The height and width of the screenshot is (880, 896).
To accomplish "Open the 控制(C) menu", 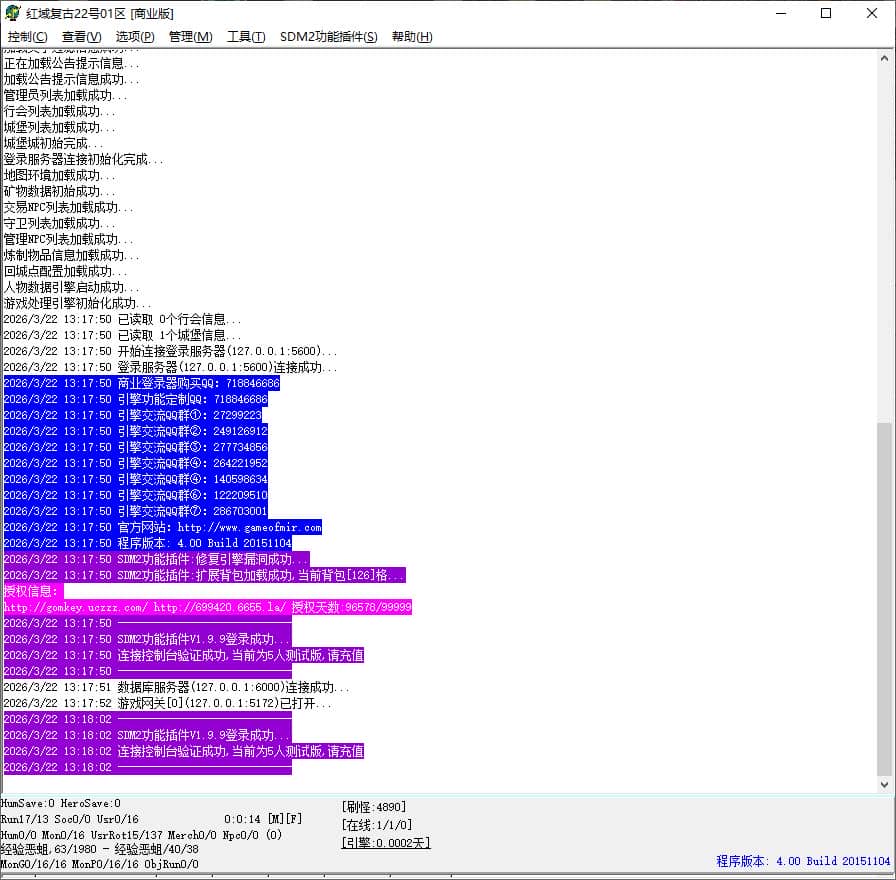I will (x=27, y=37).
